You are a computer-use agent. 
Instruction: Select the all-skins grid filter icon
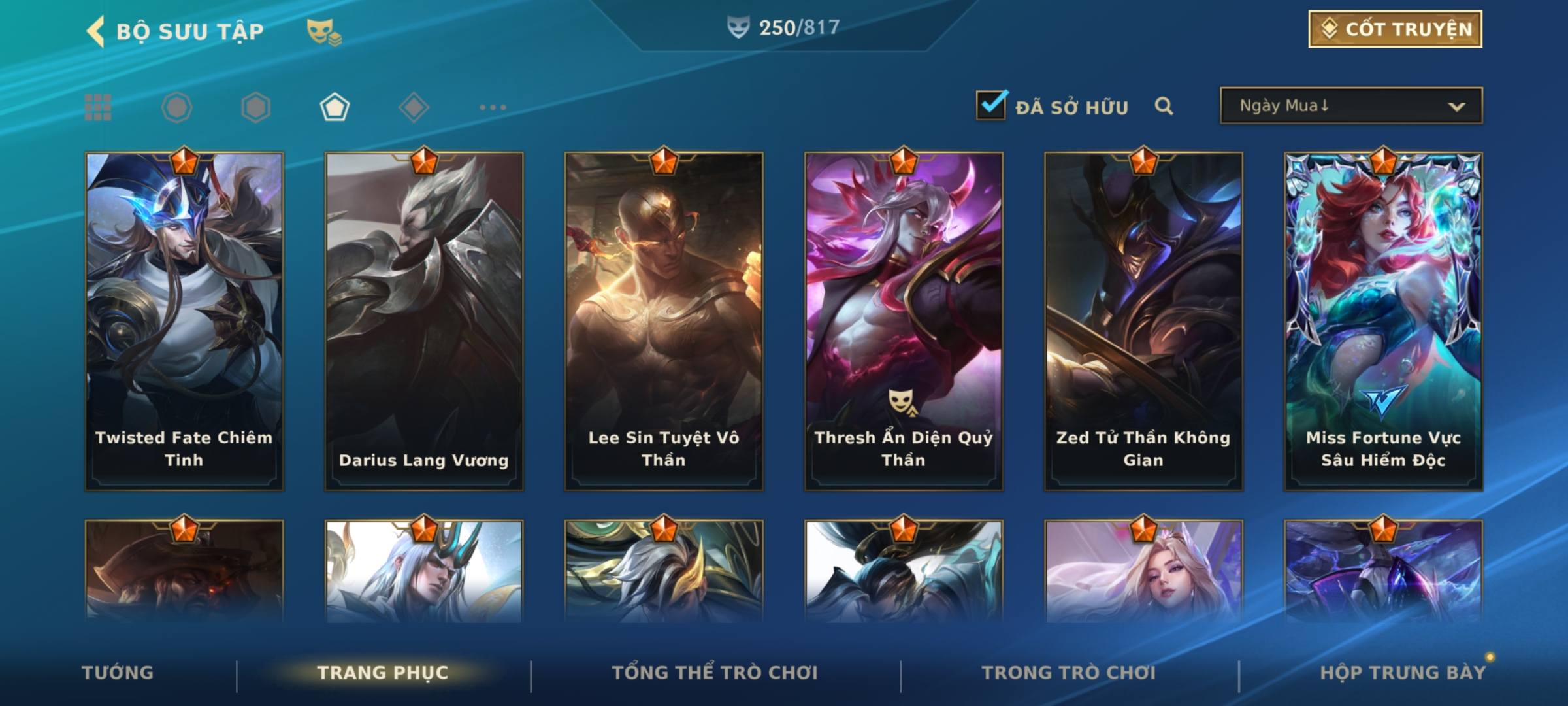tap(98, 107)
